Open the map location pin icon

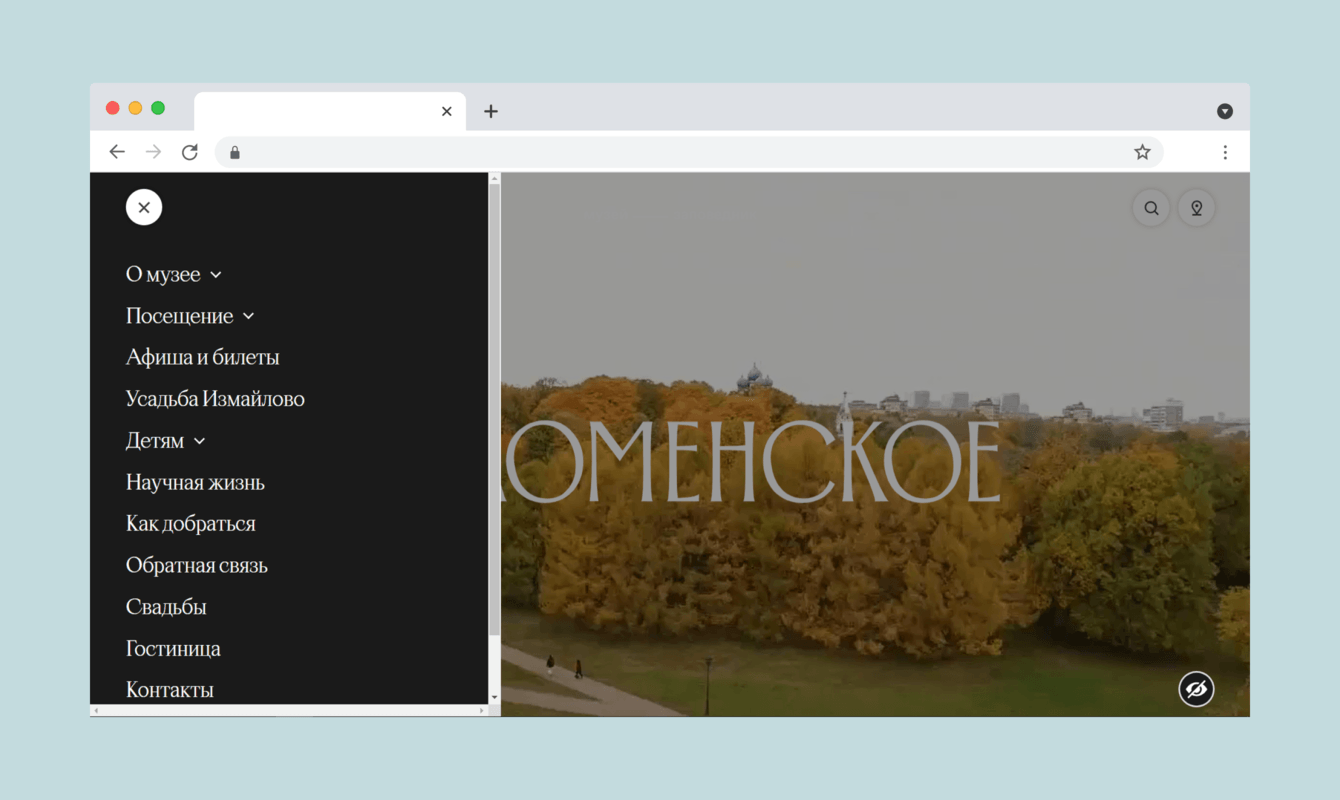click(x=1196, y=208)
